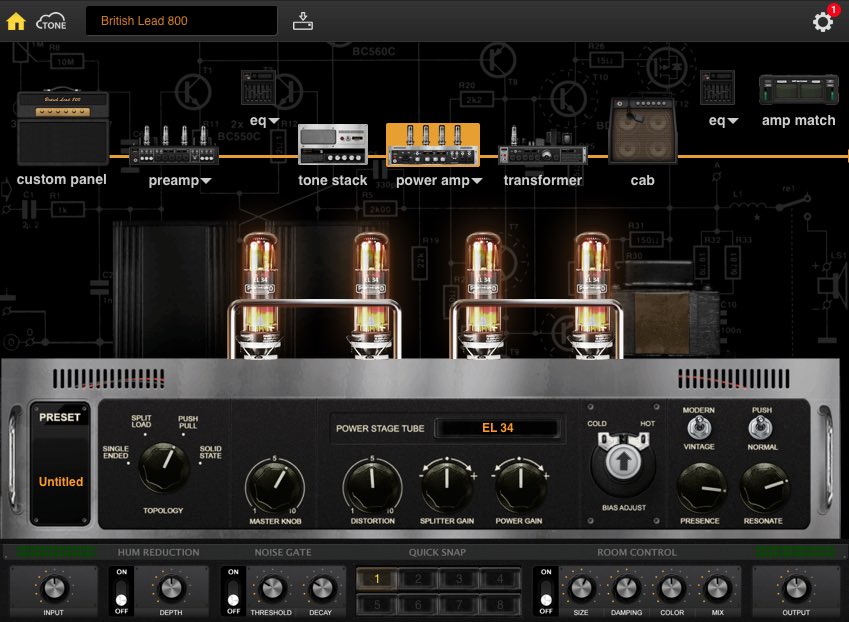
Task: Select the tone stack module icon
Action: (x=333, y=145)
